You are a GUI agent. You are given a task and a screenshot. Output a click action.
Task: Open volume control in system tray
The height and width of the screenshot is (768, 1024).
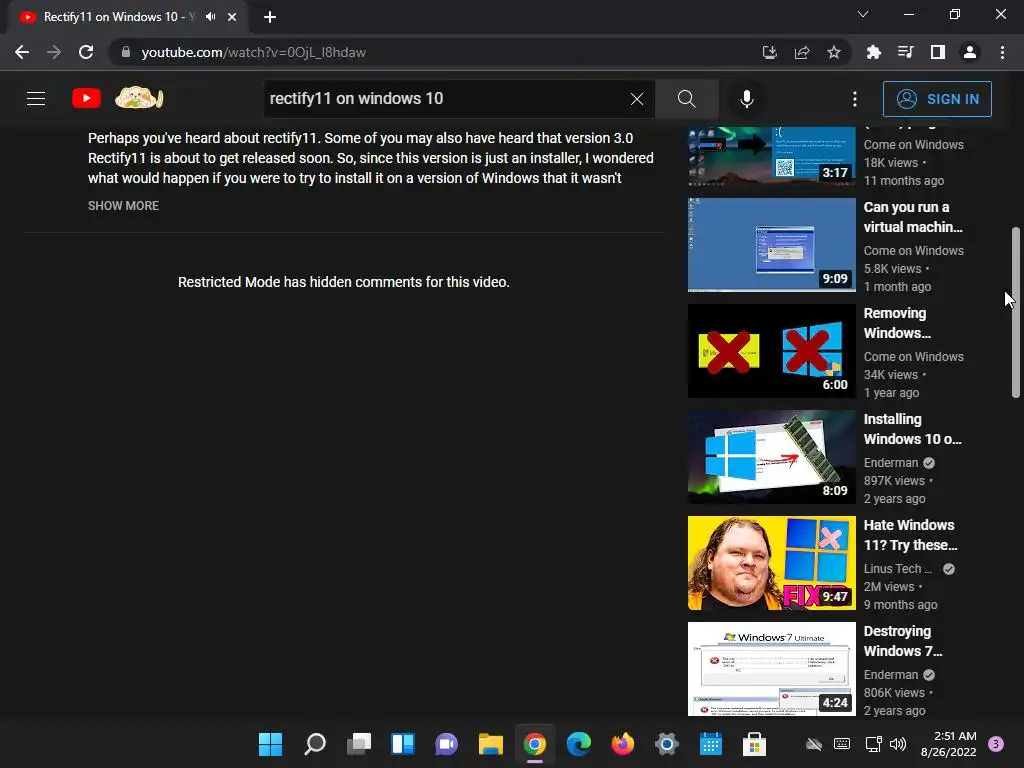(898, 744)
